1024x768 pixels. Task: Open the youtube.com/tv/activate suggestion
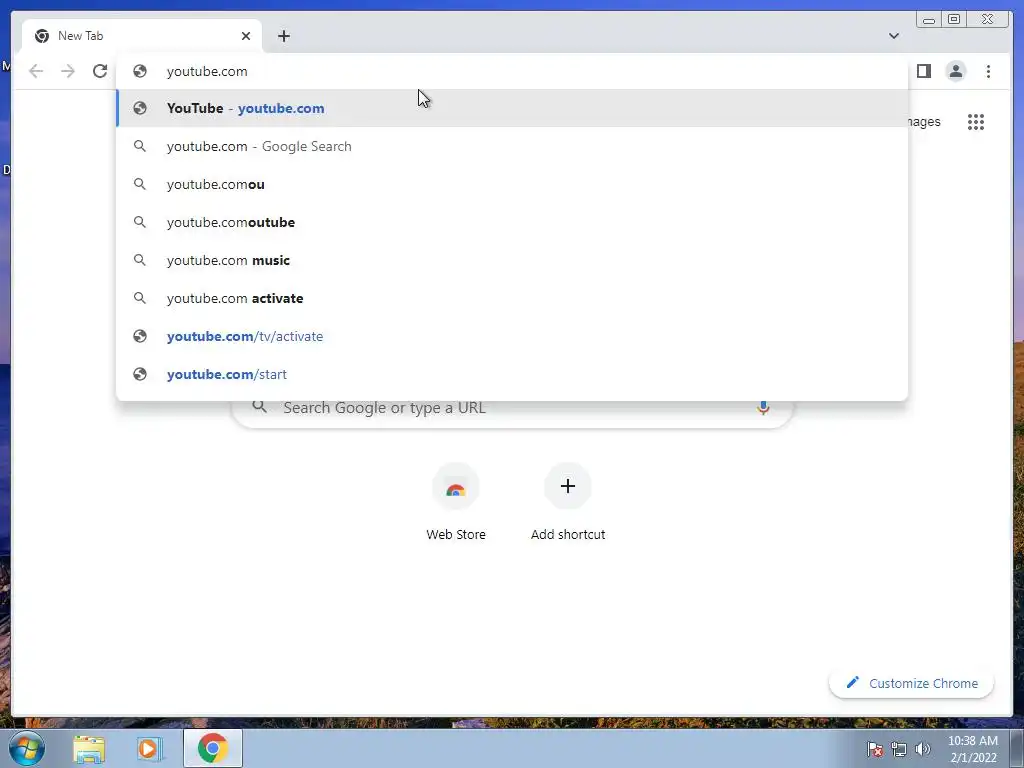click(x=512, y=336)
